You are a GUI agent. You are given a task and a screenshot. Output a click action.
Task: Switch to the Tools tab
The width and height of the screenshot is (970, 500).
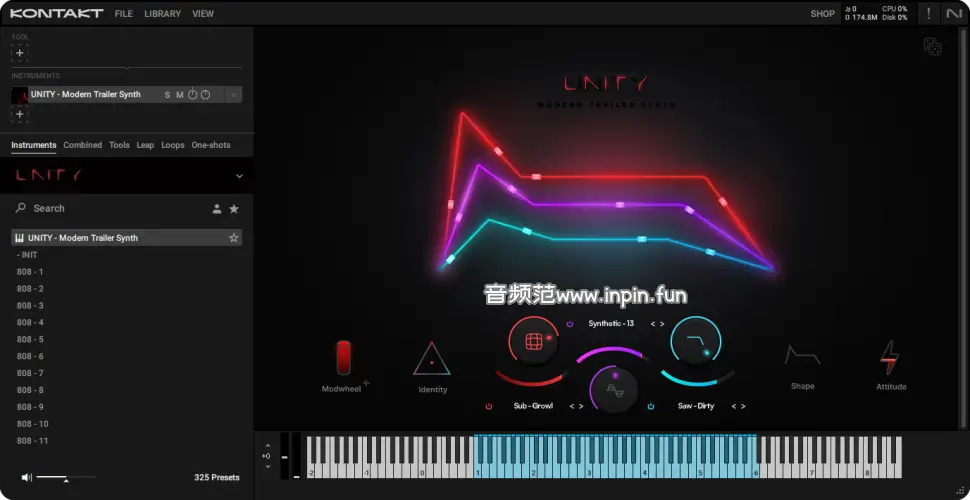[x=119, y=145]
